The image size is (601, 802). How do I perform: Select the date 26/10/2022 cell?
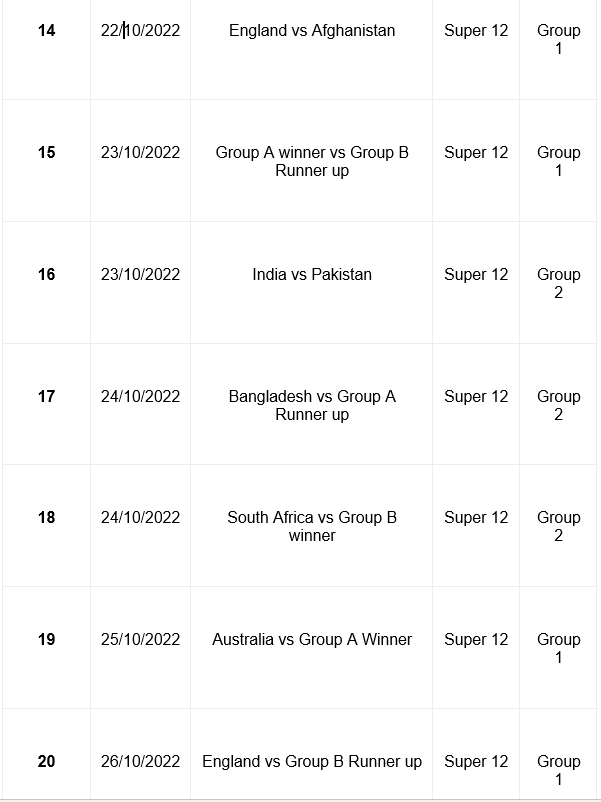point(140,753)
